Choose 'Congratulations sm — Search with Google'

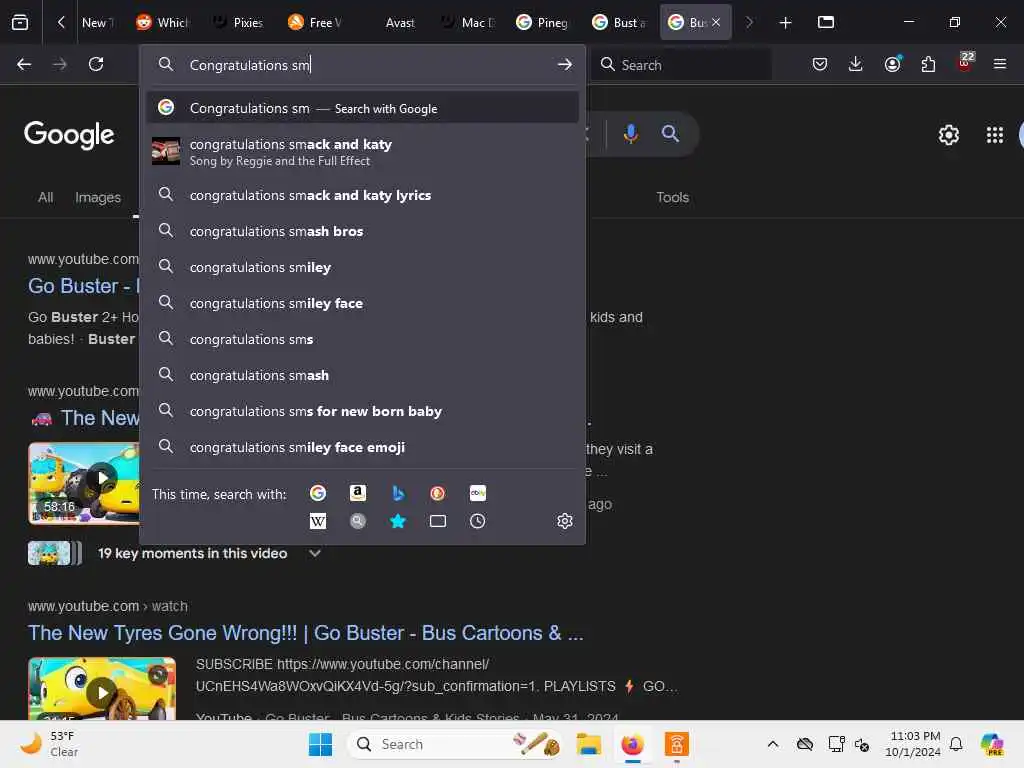tap(362, 108)
